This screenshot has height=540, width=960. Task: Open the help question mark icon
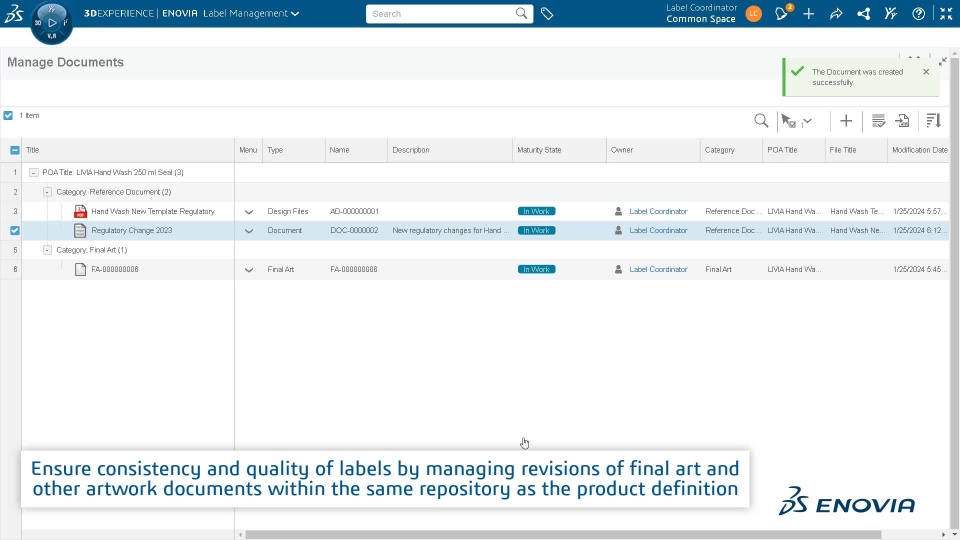click(x=918, y=14)
